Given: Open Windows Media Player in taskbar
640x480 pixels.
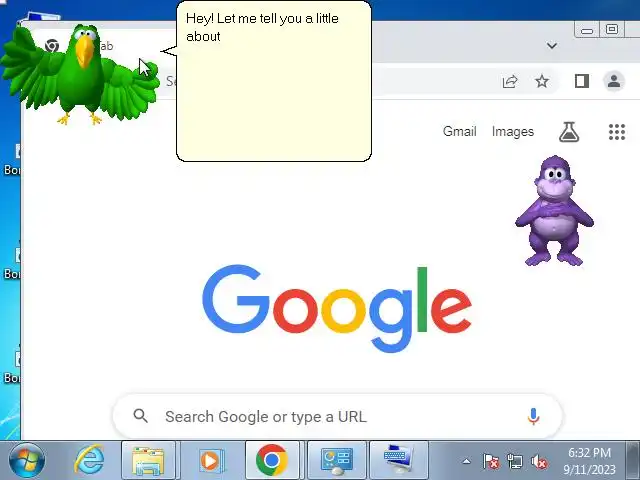Looking at the screenshot, I should 211,460.
